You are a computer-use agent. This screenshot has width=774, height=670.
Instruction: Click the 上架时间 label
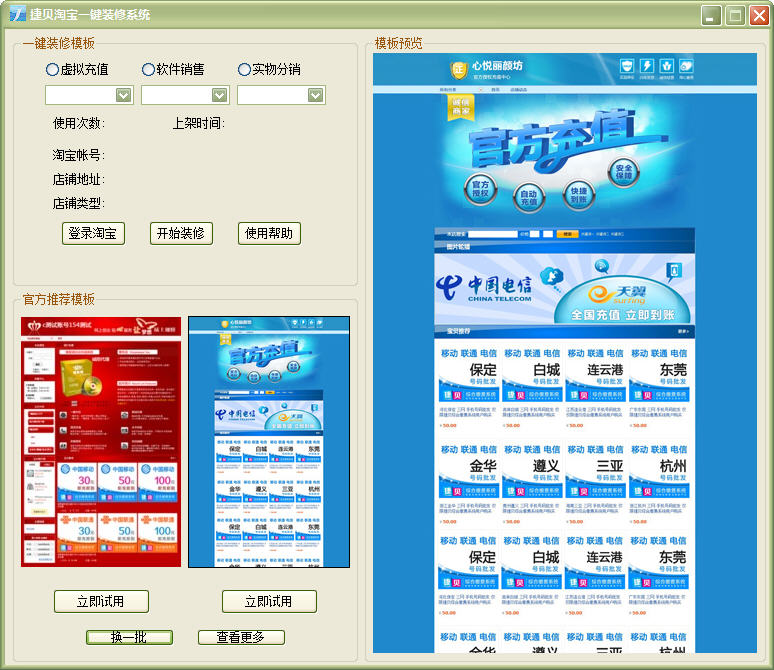(x=198, y=123)
